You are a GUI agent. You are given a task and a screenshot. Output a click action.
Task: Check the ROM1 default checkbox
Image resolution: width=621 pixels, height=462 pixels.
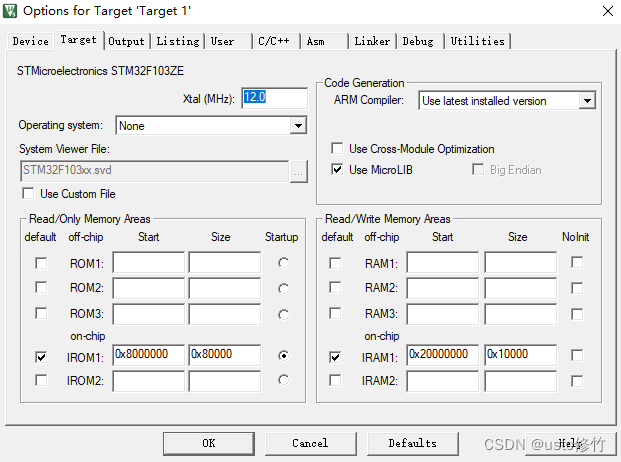click(41, 263)
